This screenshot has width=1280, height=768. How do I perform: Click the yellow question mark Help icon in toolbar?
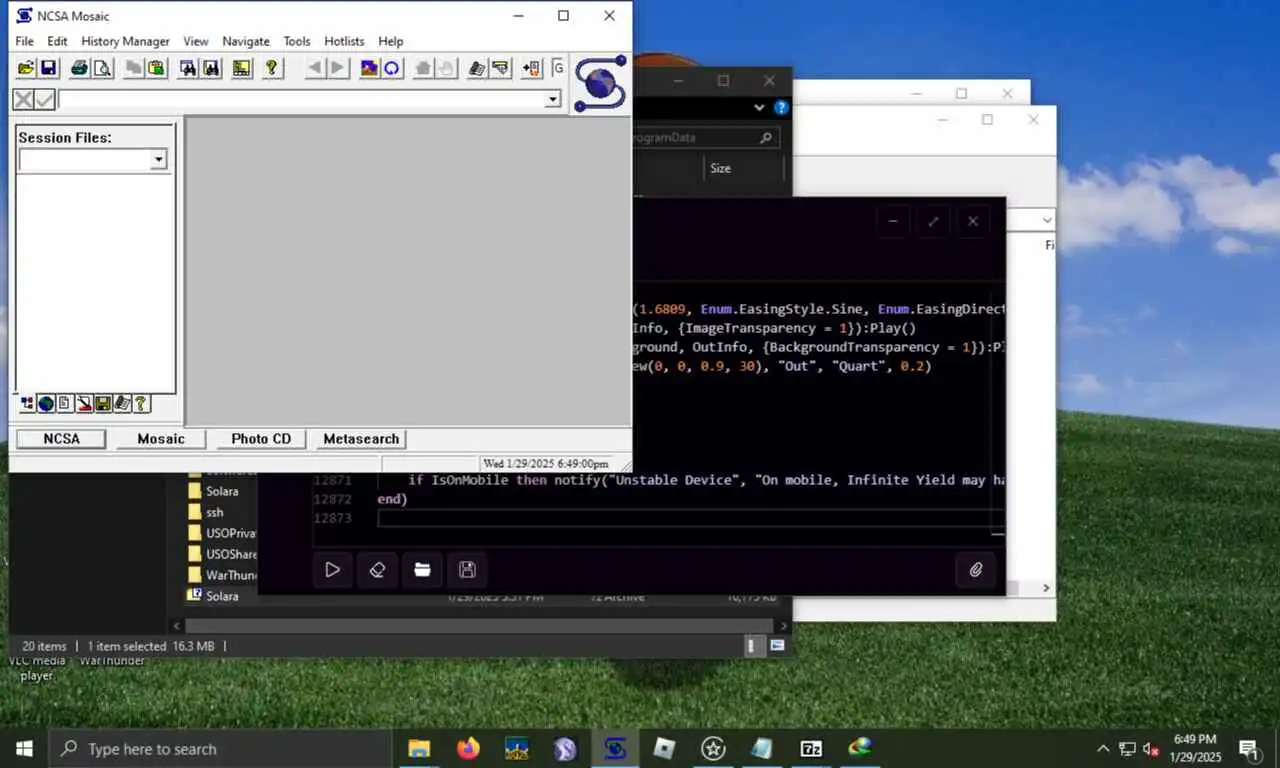coord(271,68)
